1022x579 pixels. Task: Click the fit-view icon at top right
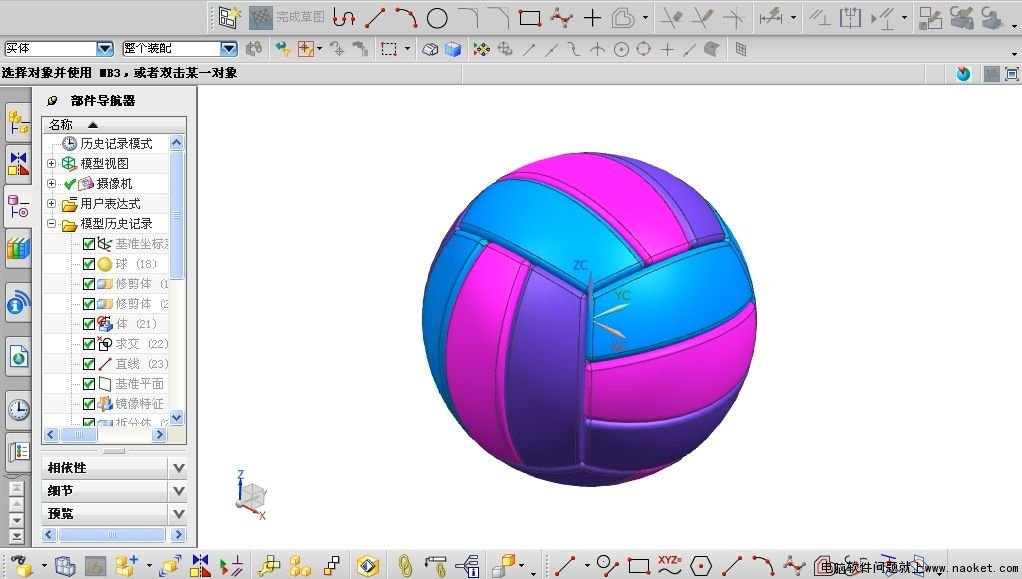coord(1012,74)
